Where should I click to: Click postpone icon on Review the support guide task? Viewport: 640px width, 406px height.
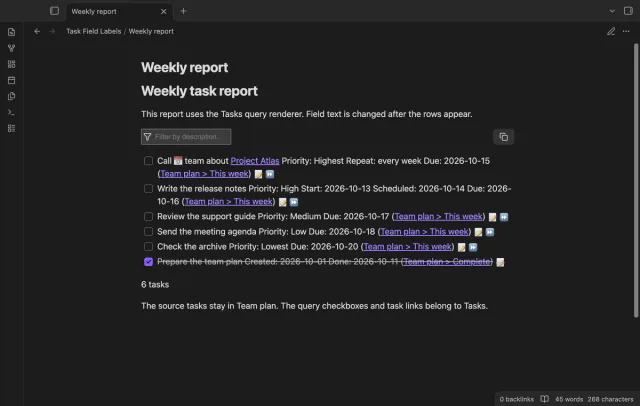point(504,217)
